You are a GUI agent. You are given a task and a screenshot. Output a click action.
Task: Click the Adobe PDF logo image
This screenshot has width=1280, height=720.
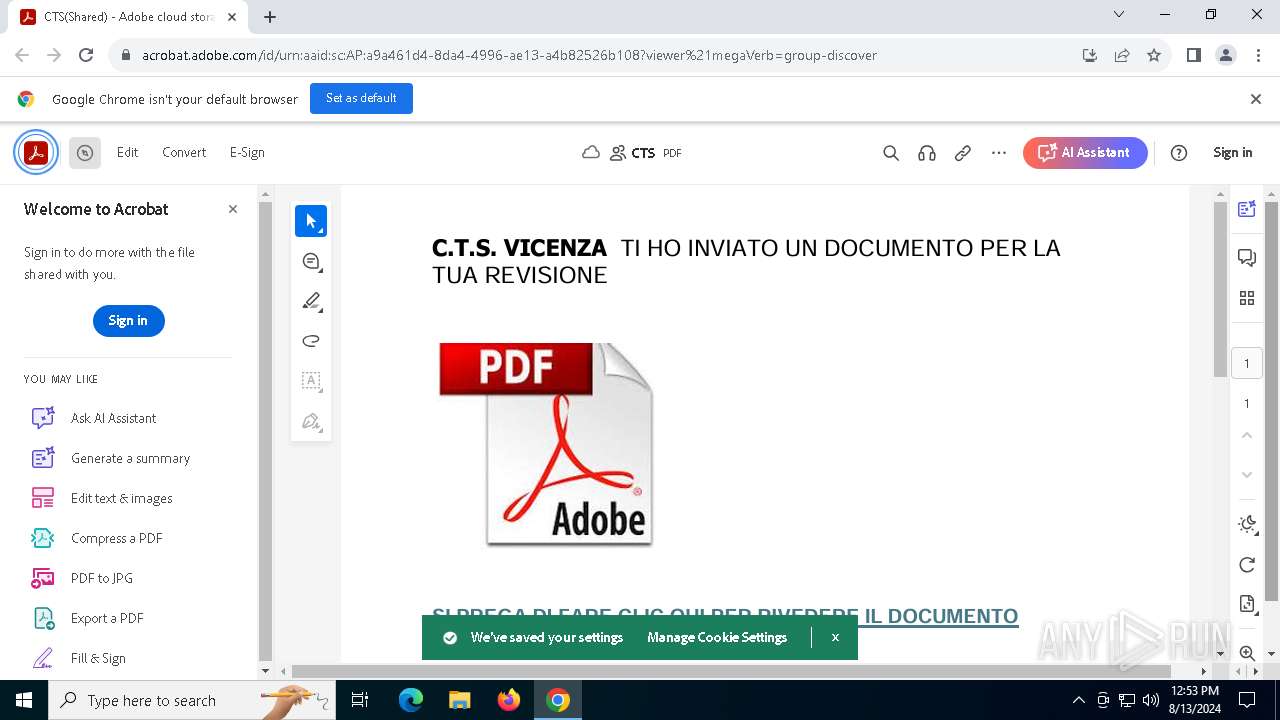click(x=546, y=444)
